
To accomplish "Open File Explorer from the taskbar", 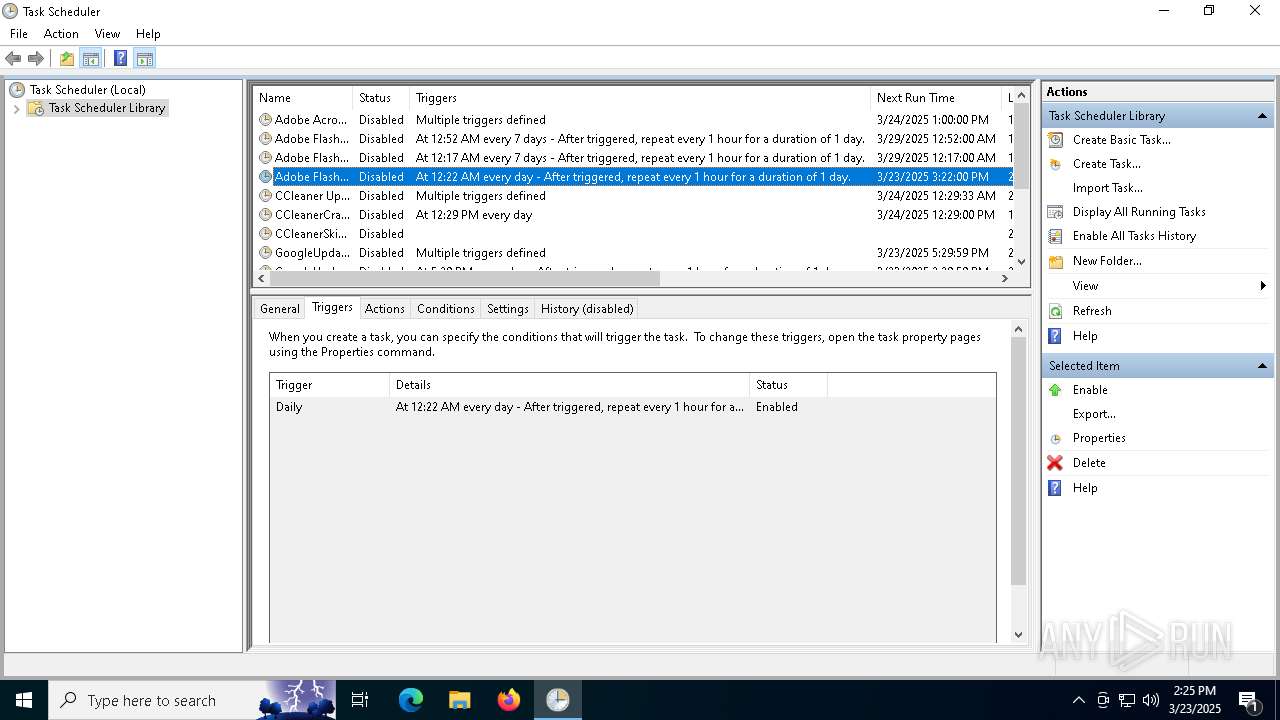I will [x=460, y=700].
